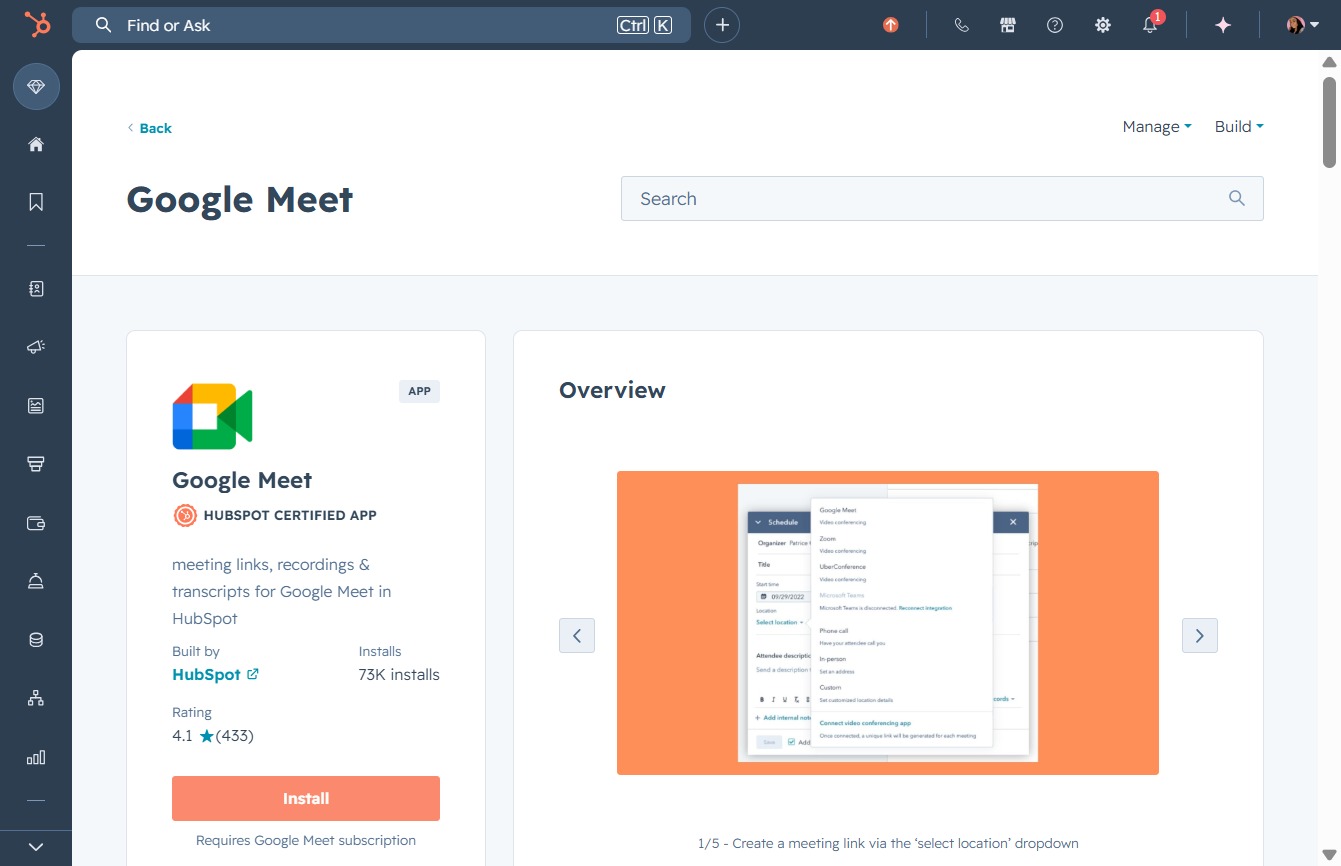Go Back to the marketplace
The image size is (1341, 866).
click(x=149, y=128)
